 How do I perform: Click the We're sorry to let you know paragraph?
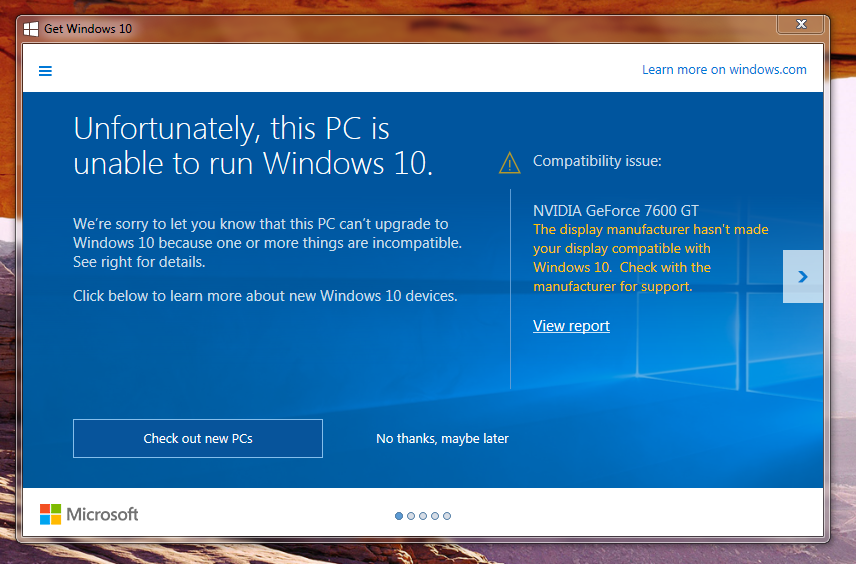coord(268,243)
